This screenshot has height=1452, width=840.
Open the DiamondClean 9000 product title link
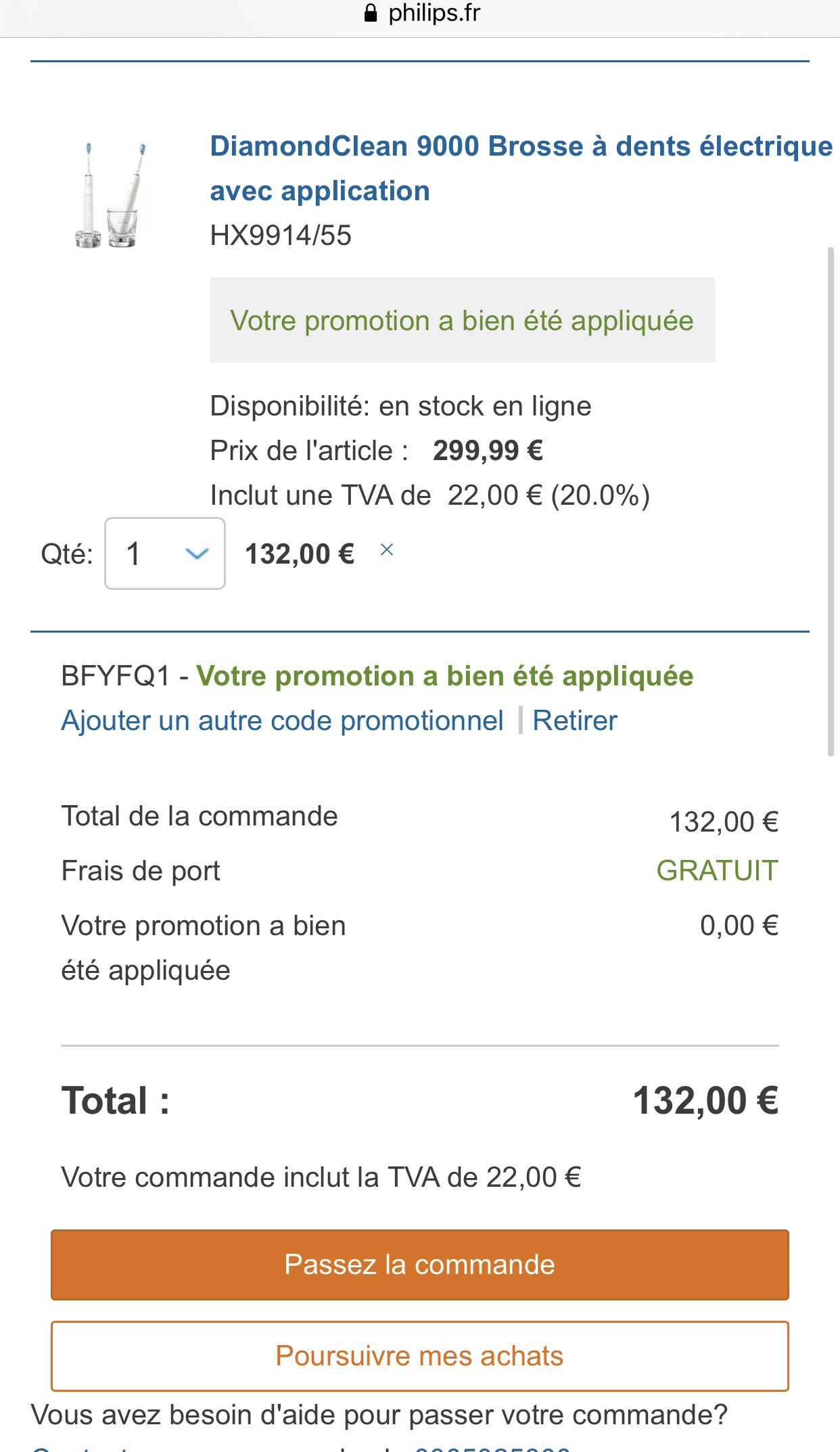coord(521,168)
